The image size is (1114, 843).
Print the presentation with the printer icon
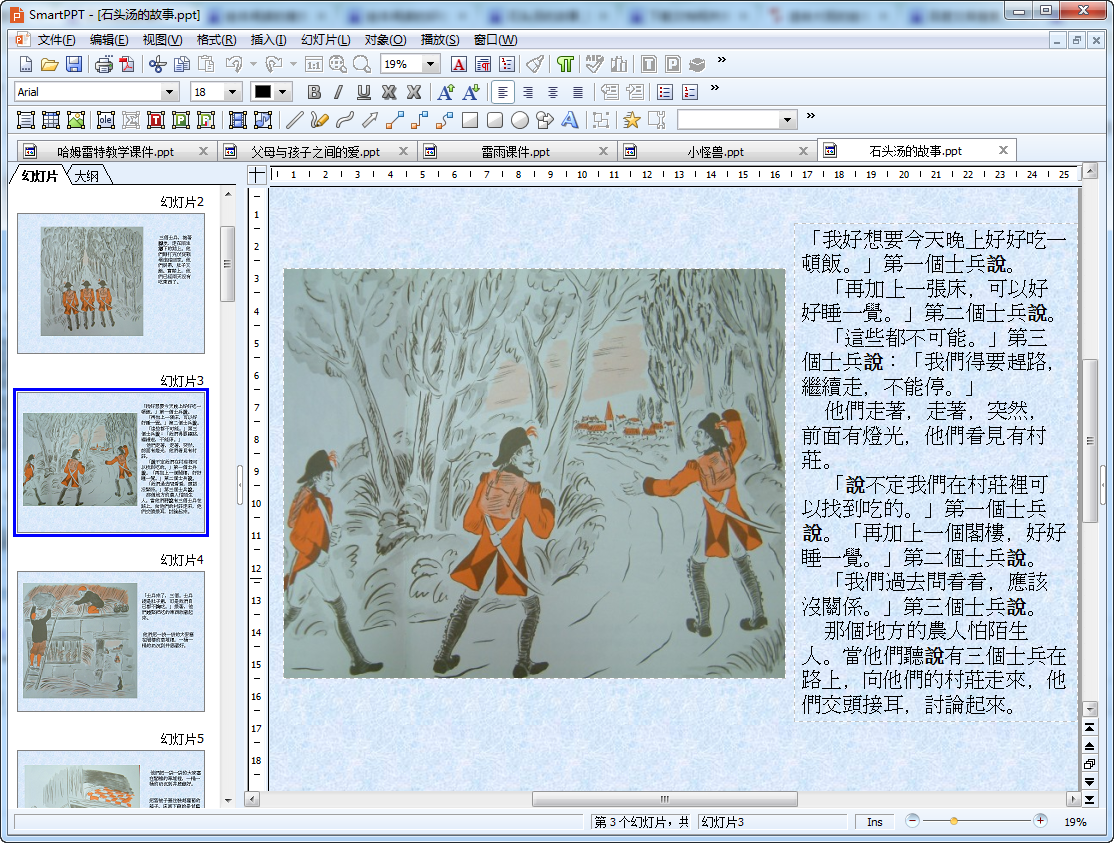tap(104, 65)
